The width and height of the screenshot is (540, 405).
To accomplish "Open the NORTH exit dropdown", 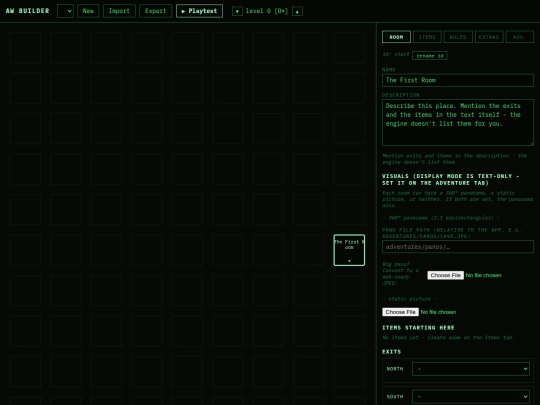I will point(470,369).
